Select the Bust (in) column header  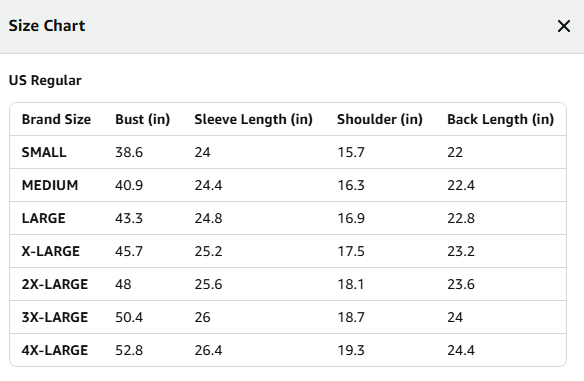(143, 119)
